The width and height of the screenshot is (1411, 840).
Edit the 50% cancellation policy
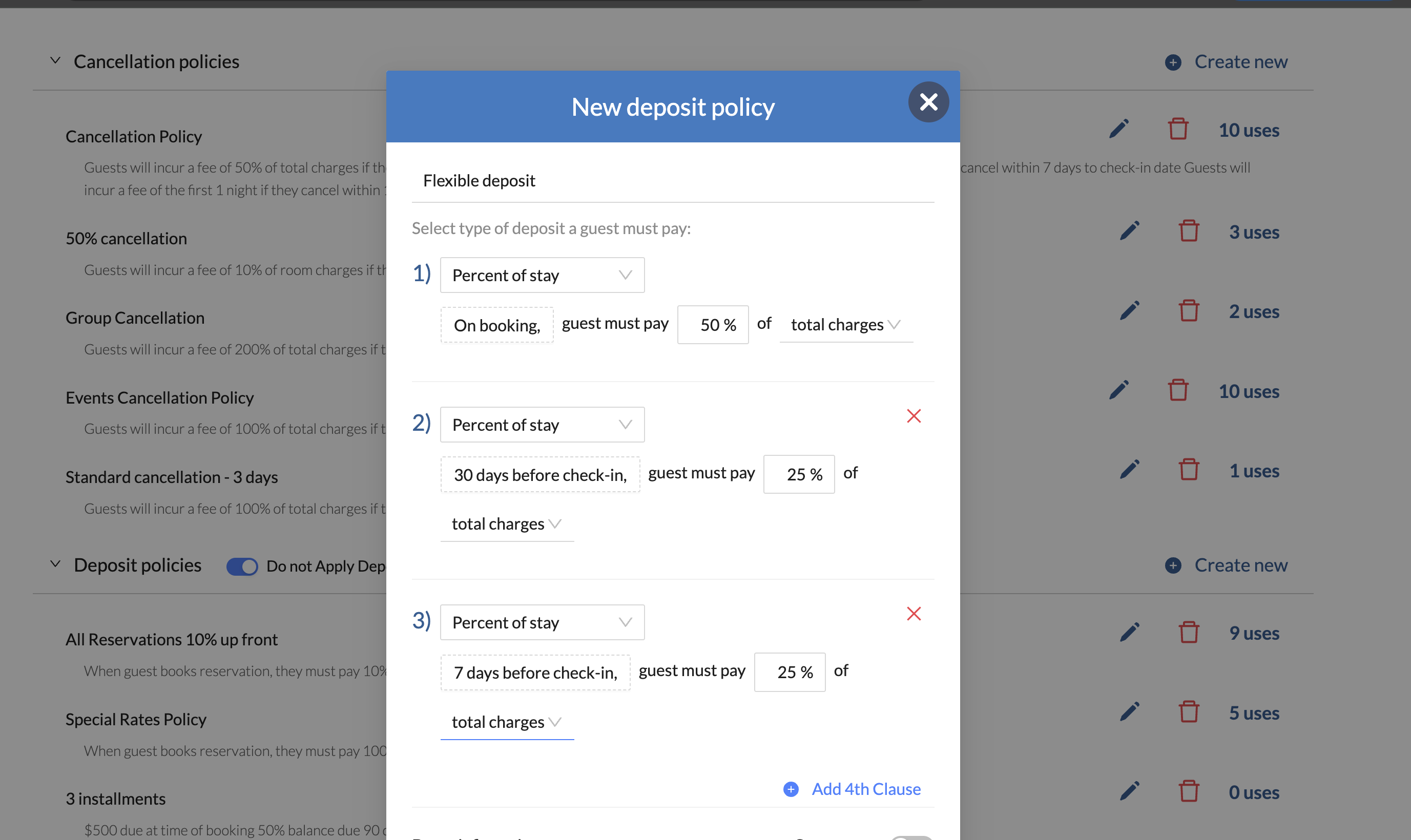1129,232
